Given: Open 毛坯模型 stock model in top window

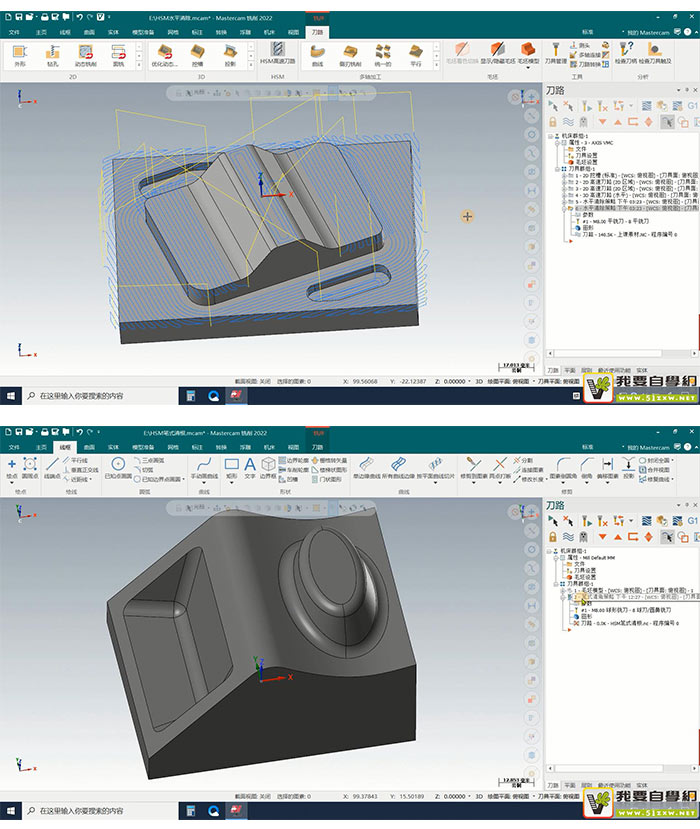Looking at the screenshot, I should pyautogui.click(x=528, y=53).
